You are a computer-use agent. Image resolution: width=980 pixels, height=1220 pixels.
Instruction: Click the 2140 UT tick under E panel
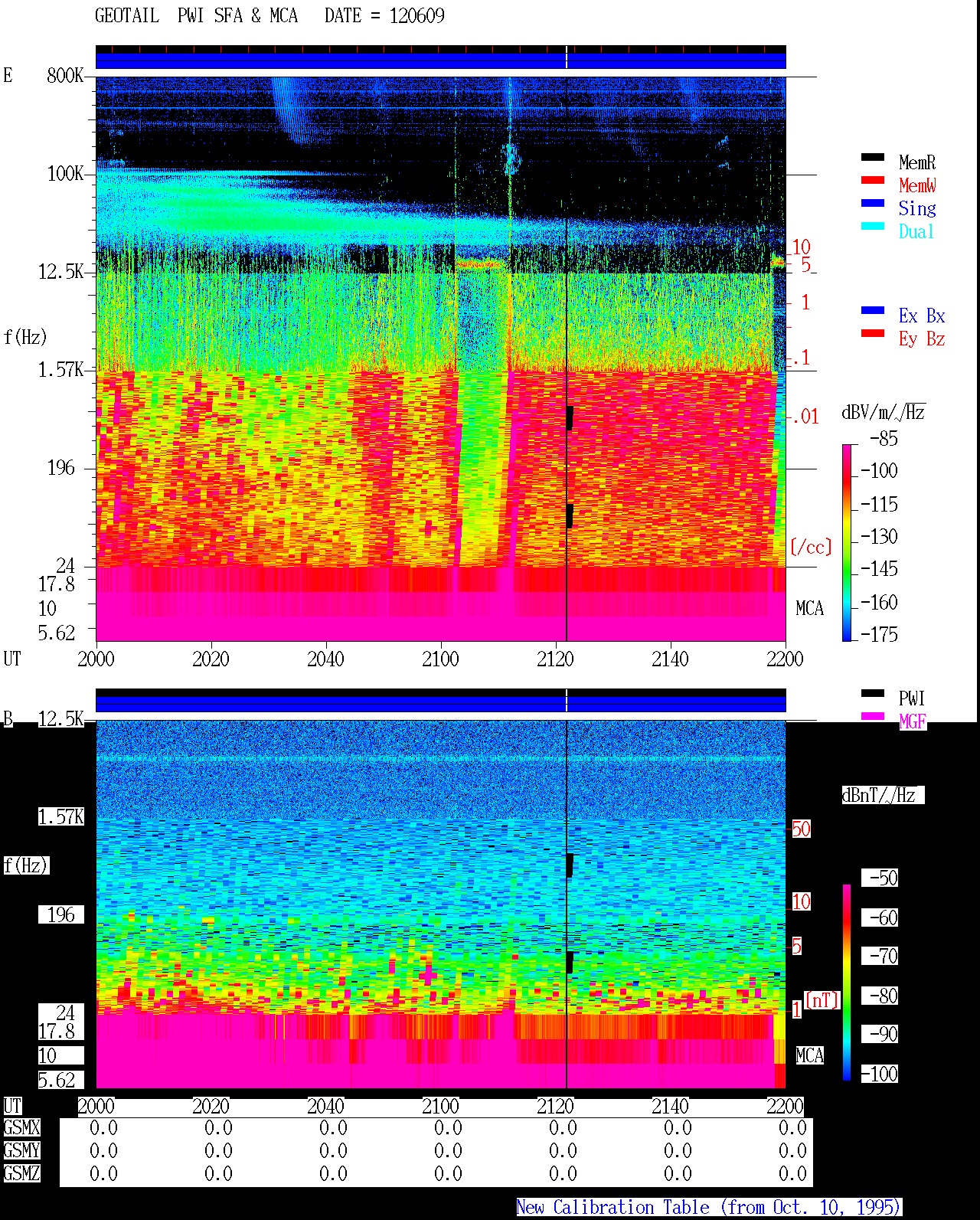point(670,659)
